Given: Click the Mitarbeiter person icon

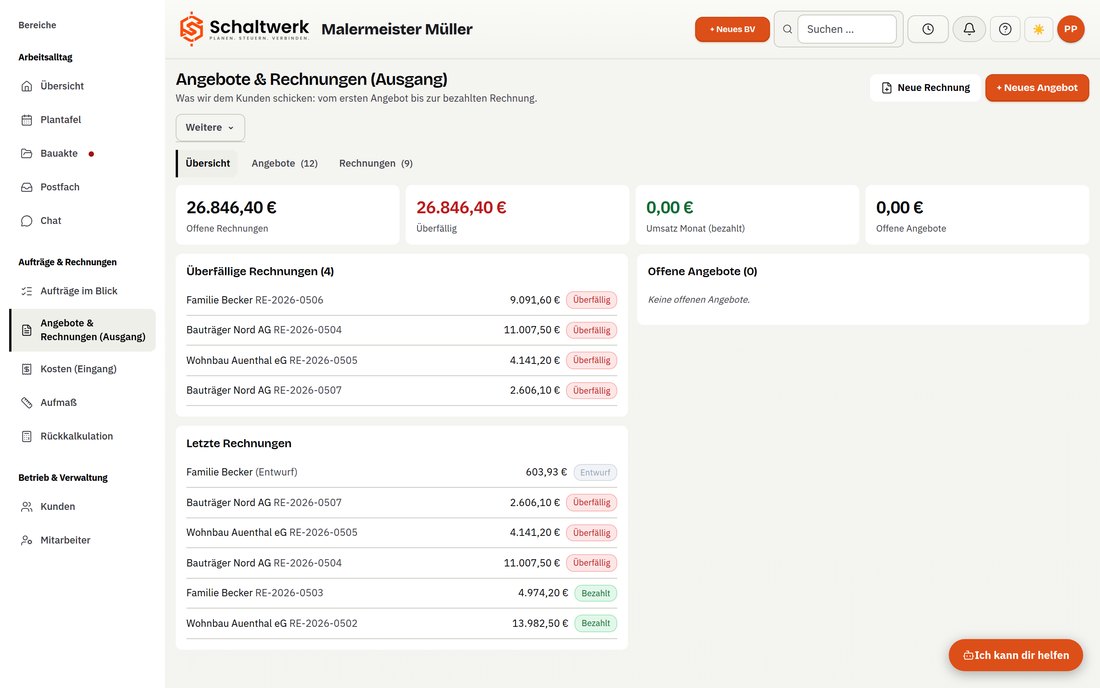Looking at the screenshot, I should coord(27,540).
